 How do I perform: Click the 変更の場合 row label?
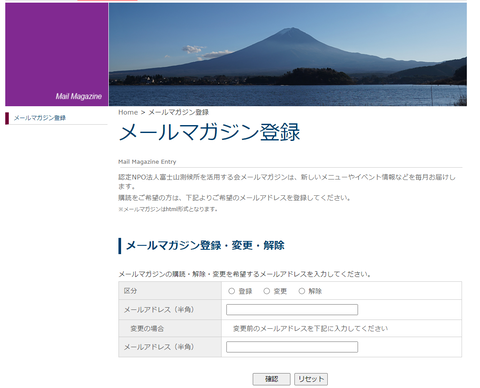pyautogui.click(x=147, y=329)
